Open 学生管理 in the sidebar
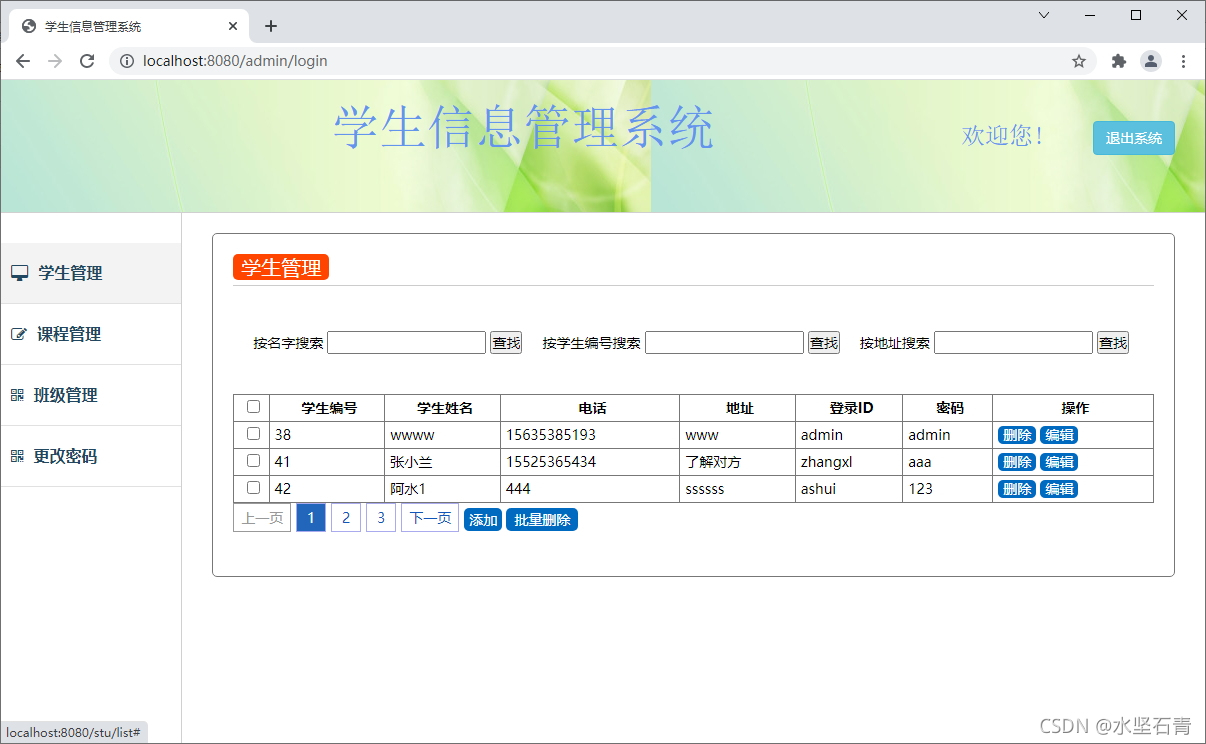The image size is (1206, 744). point(90,273)
